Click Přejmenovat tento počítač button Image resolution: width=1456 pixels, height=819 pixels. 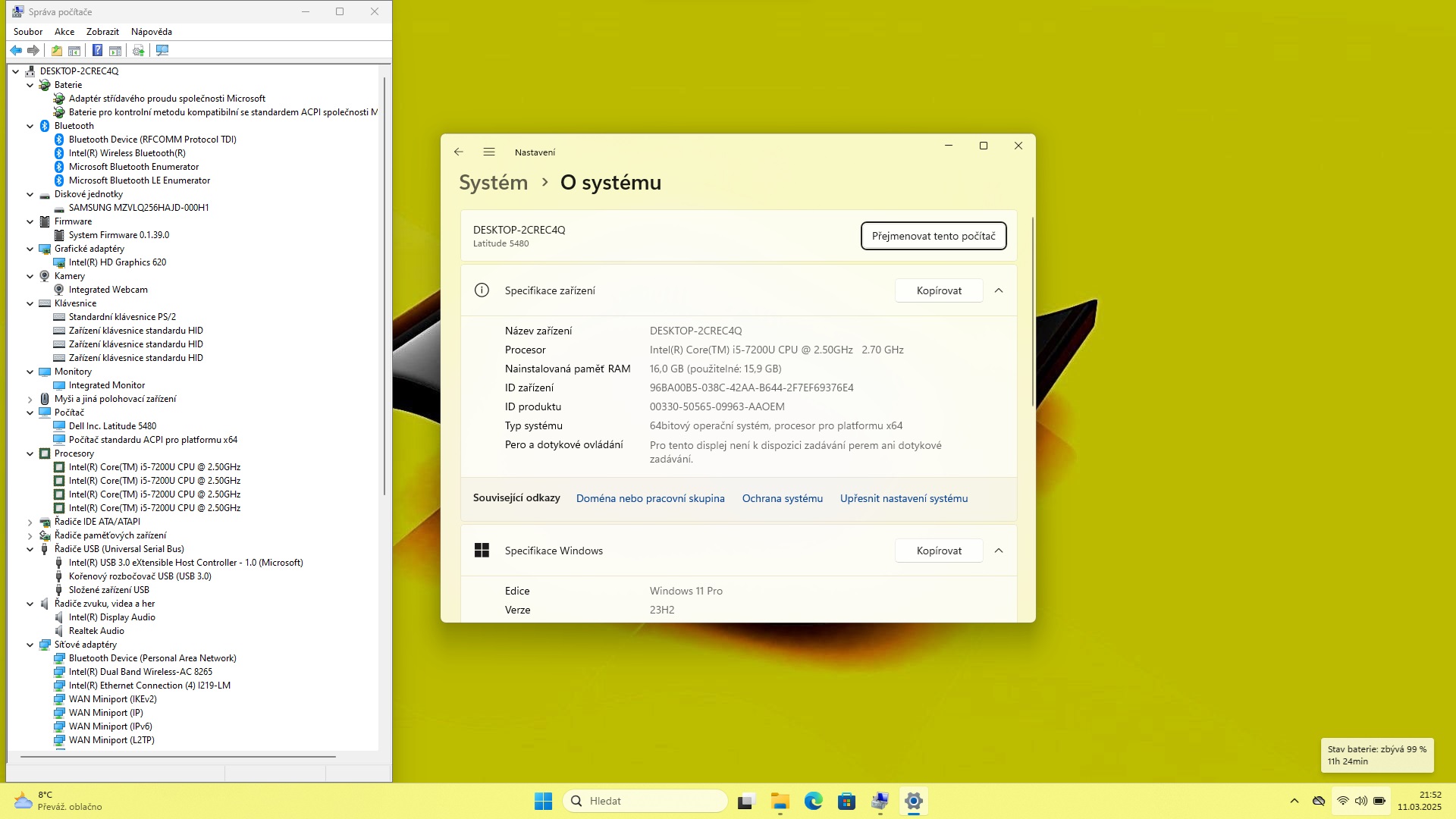click(x=934, y=236)
